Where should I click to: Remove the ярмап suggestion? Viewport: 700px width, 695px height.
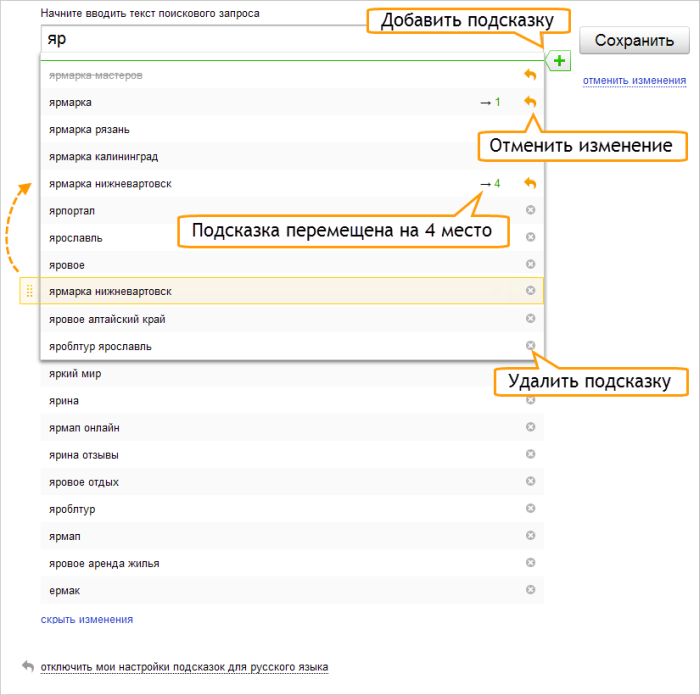point(530,536)
